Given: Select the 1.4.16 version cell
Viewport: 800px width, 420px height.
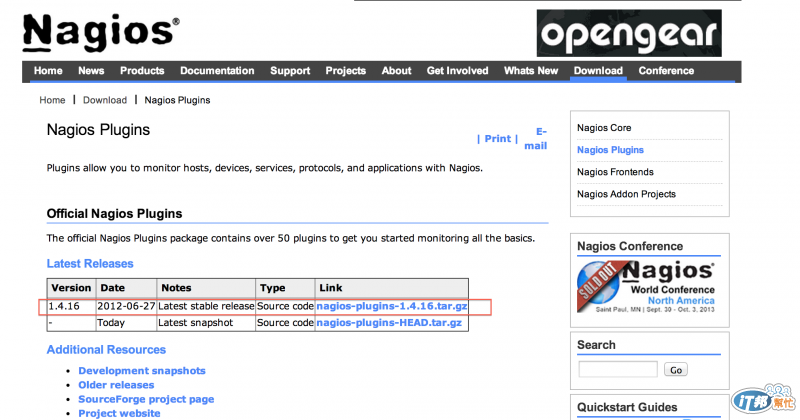Looking at the screenshot, I should [72, 306].
